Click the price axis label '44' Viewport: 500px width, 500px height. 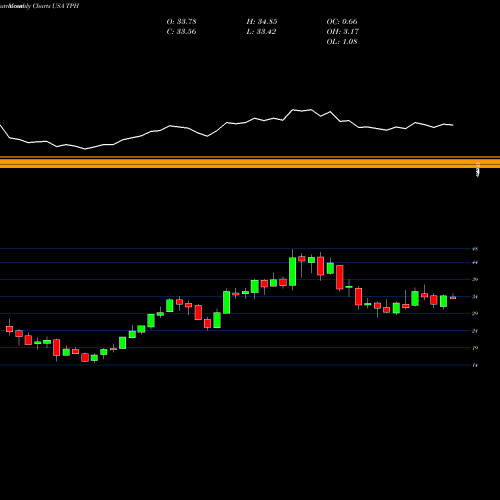[475, 263]
